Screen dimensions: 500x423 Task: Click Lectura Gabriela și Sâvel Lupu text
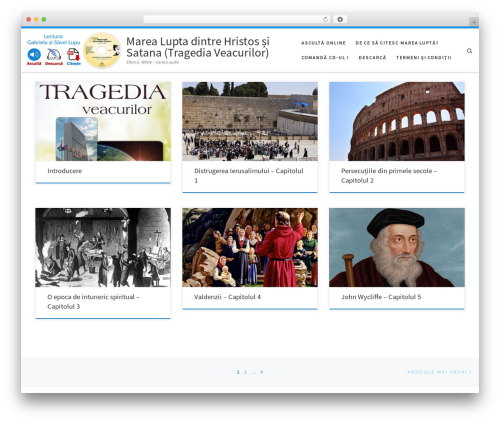[x=53, y=39]
